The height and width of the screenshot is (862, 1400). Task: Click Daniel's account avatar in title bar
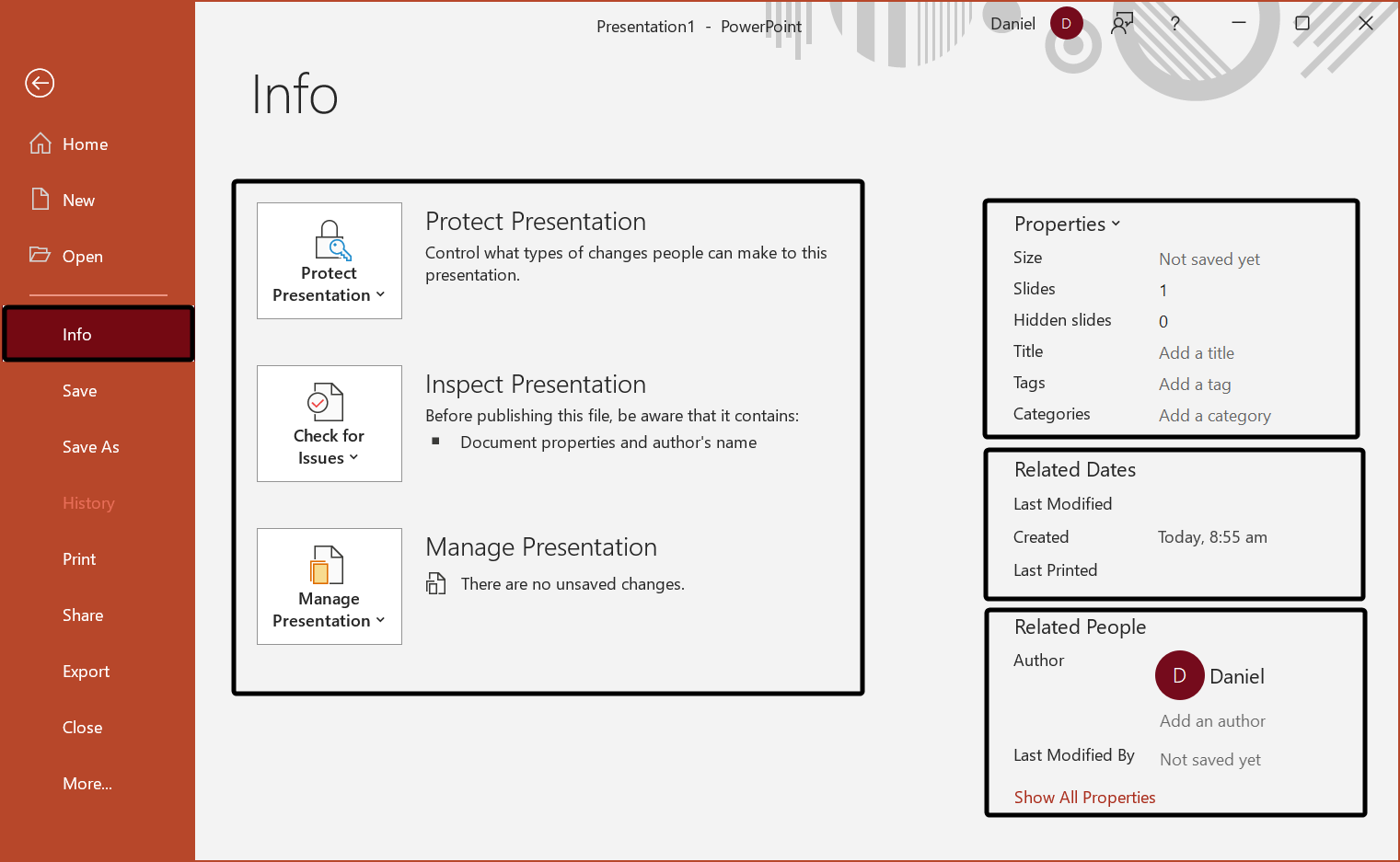pyautogui.click(x=1066, y=24)
